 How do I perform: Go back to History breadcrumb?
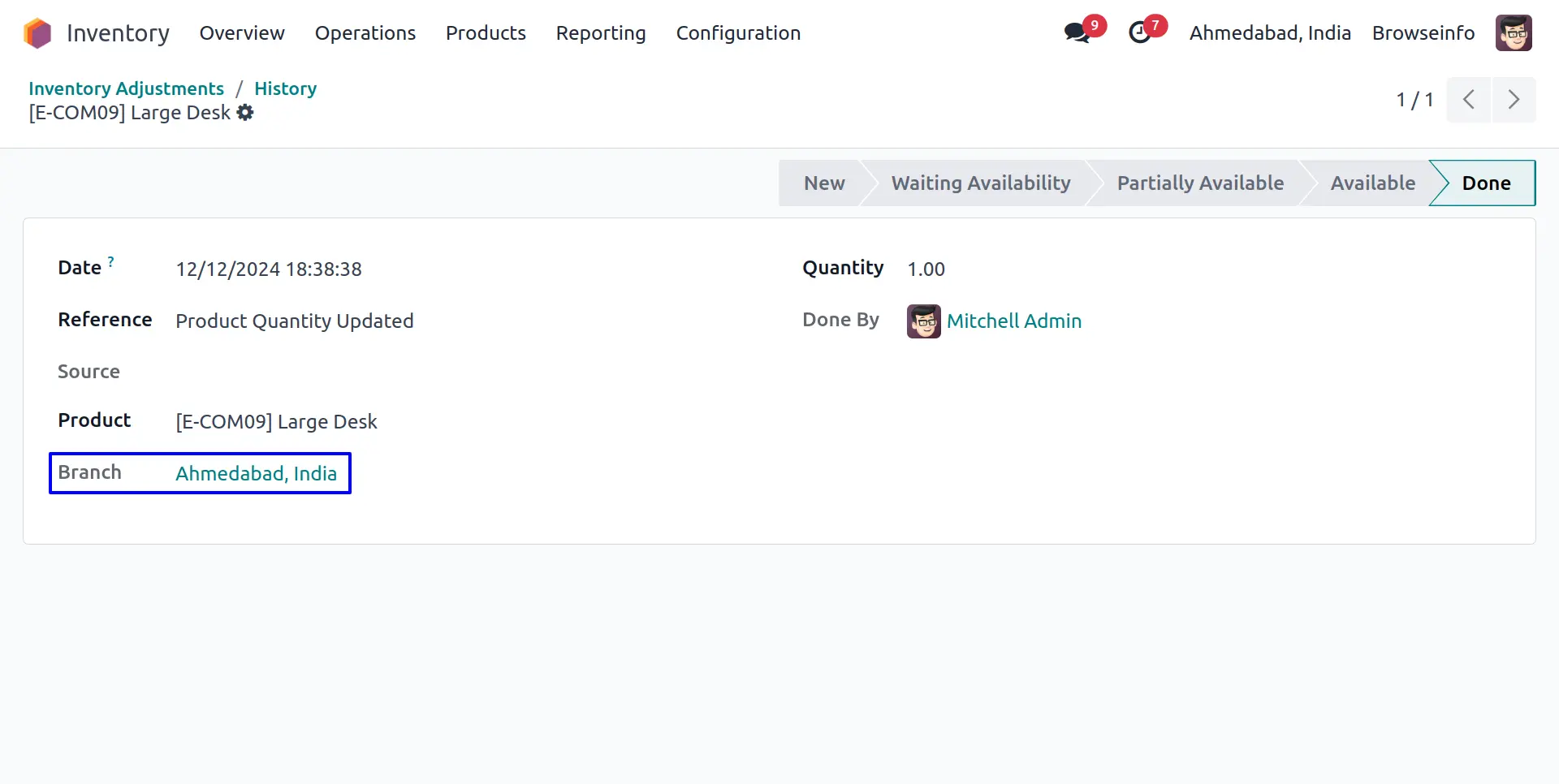pyautogui.click(x=285, y=88)
